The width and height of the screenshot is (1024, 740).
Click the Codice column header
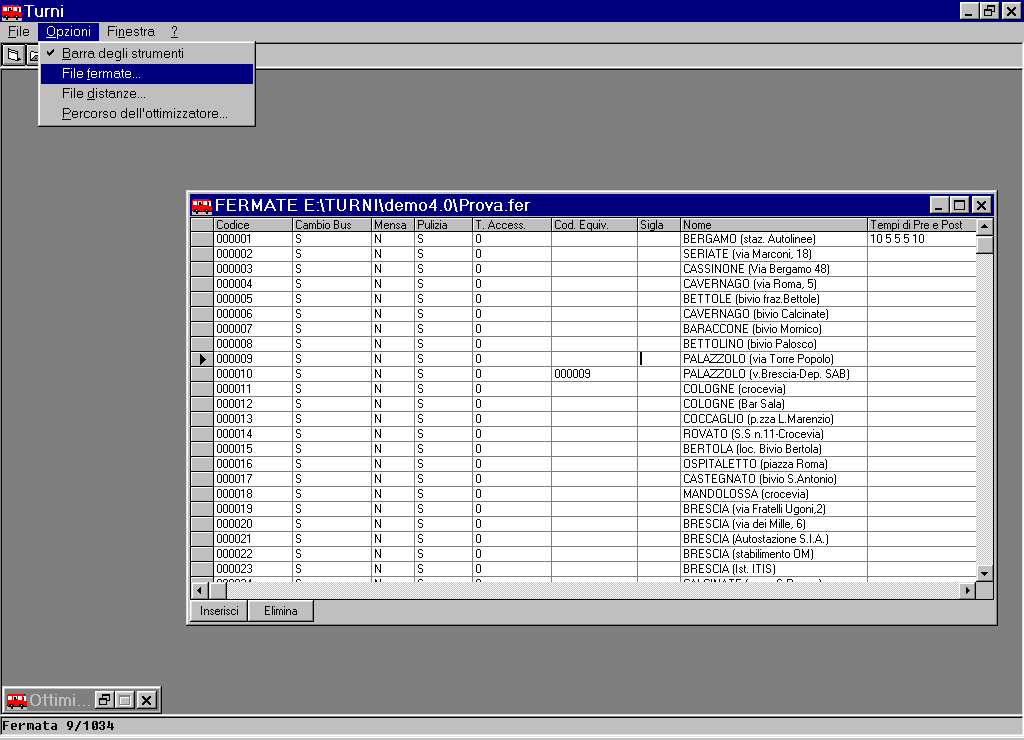point(253,225)
